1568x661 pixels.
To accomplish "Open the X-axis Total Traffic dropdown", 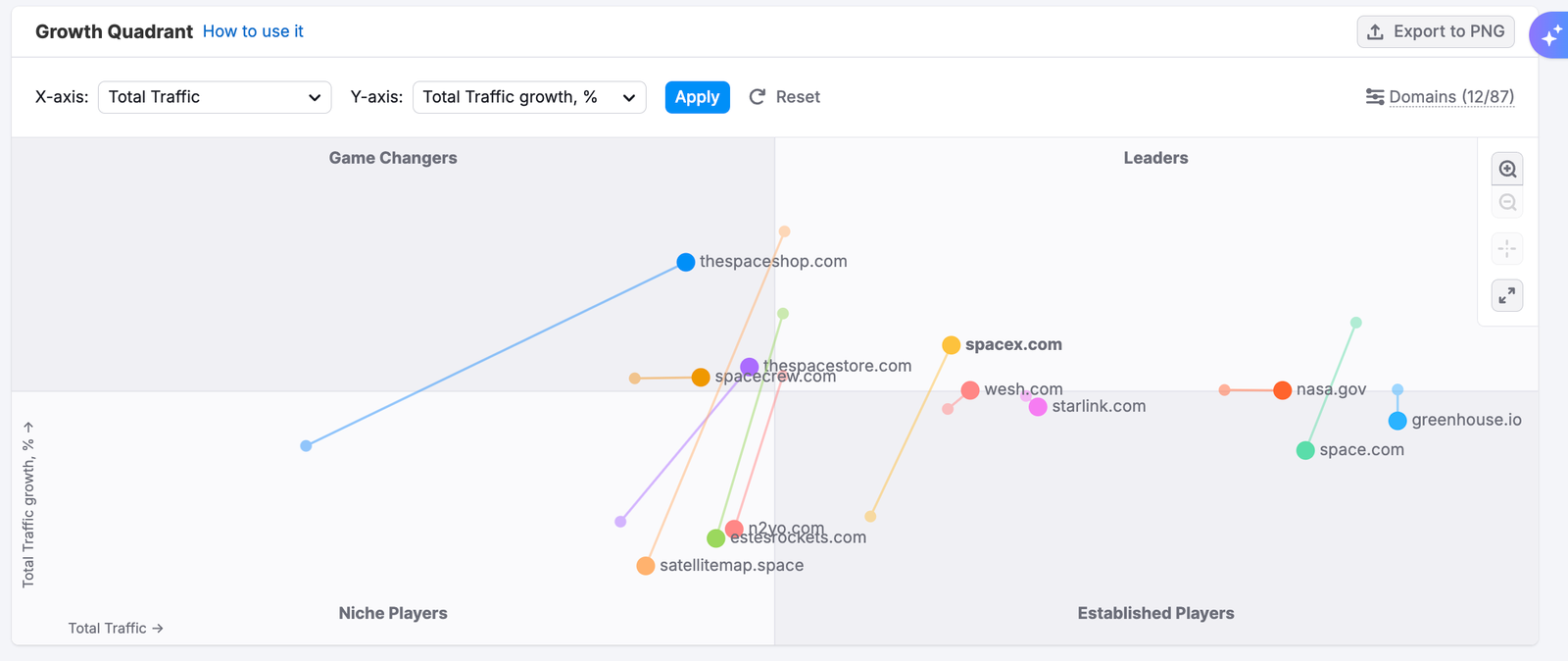I will tap(215, 97).
